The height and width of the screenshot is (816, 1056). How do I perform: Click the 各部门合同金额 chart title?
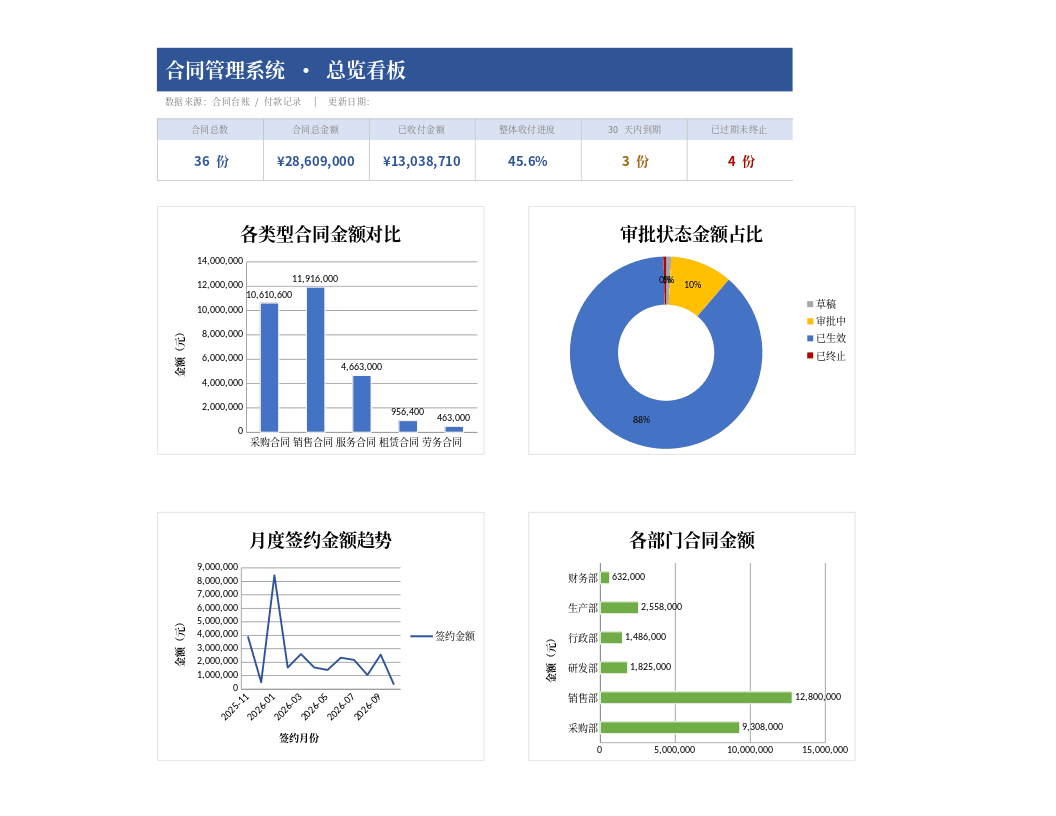coord(692,540)
